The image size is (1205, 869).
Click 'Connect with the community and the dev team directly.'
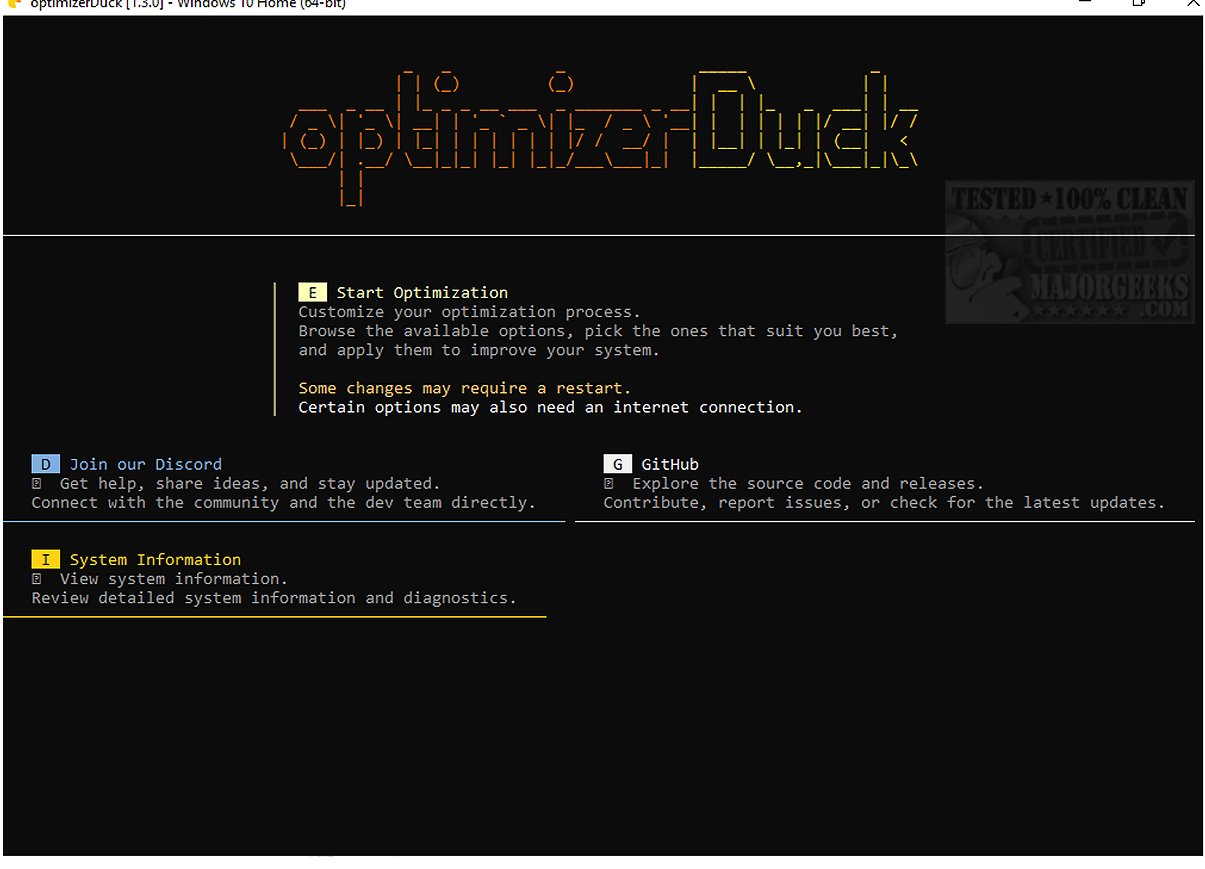coord(284,502)
